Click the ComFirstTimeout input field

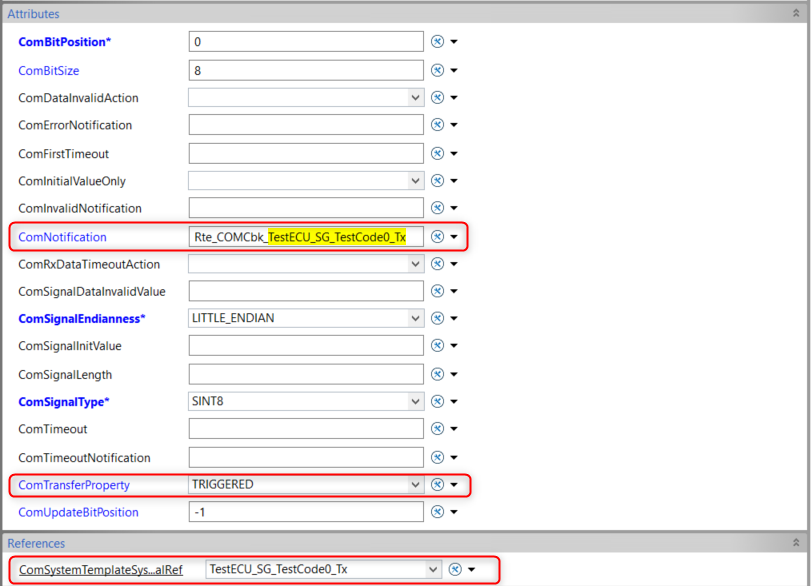[306, 154]
